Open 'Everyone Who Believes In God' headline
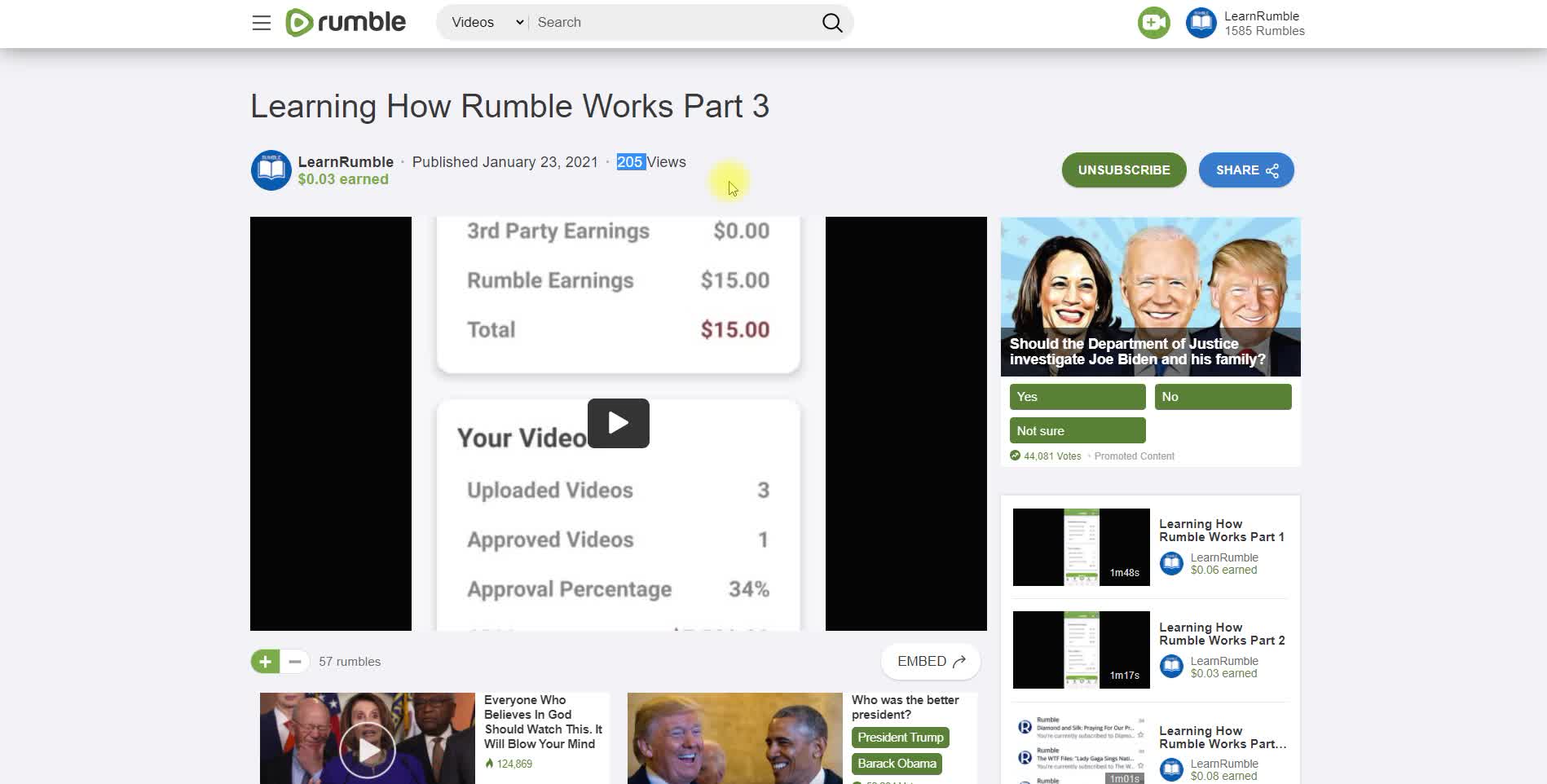 click(x=543, y=722)
